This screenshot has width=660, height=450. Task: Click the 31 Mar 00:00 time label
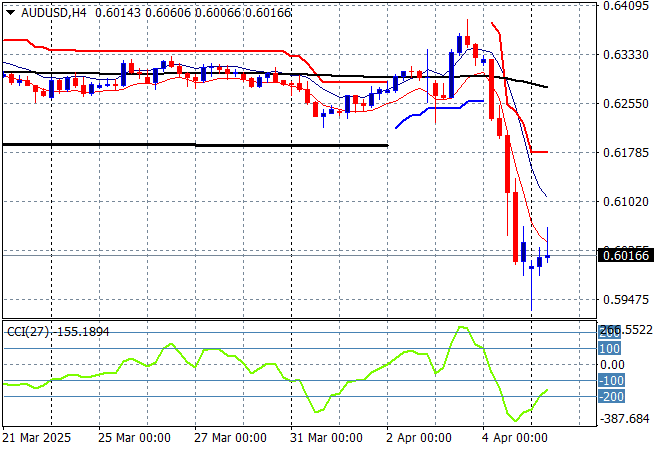point(326,438)
